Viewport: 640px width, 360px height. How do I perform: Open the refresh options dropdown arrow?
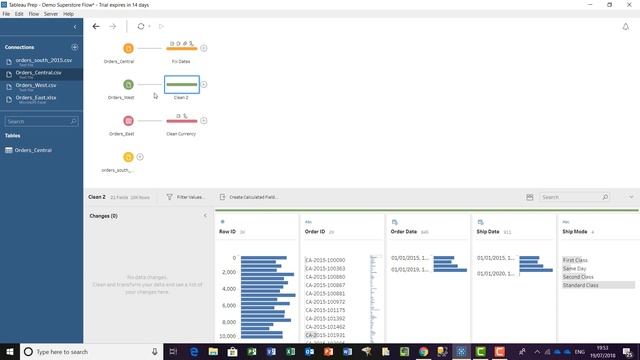point(149,27)
